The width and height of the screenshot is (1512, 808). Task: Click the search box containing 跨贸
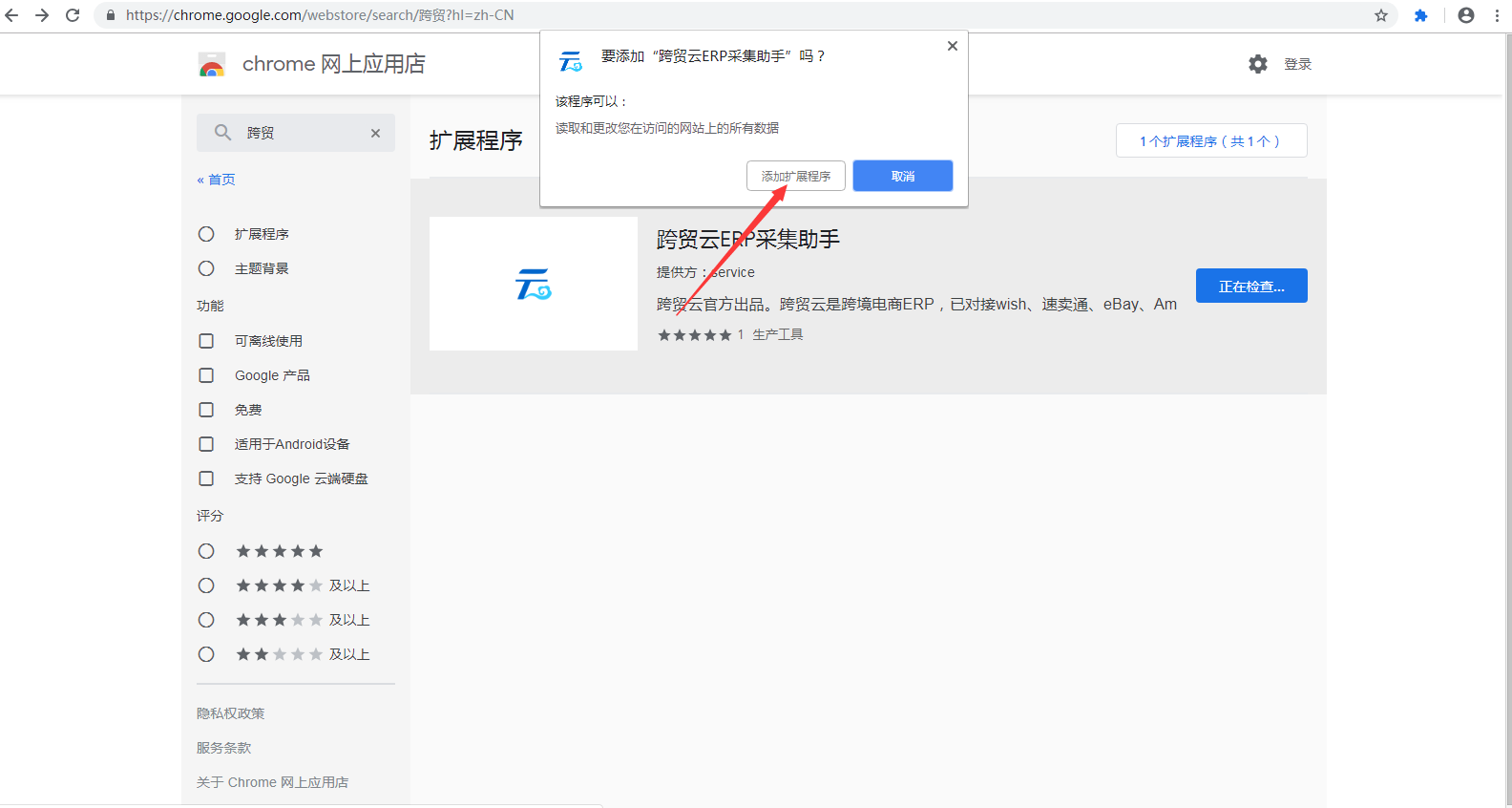(x=296, y=133)
